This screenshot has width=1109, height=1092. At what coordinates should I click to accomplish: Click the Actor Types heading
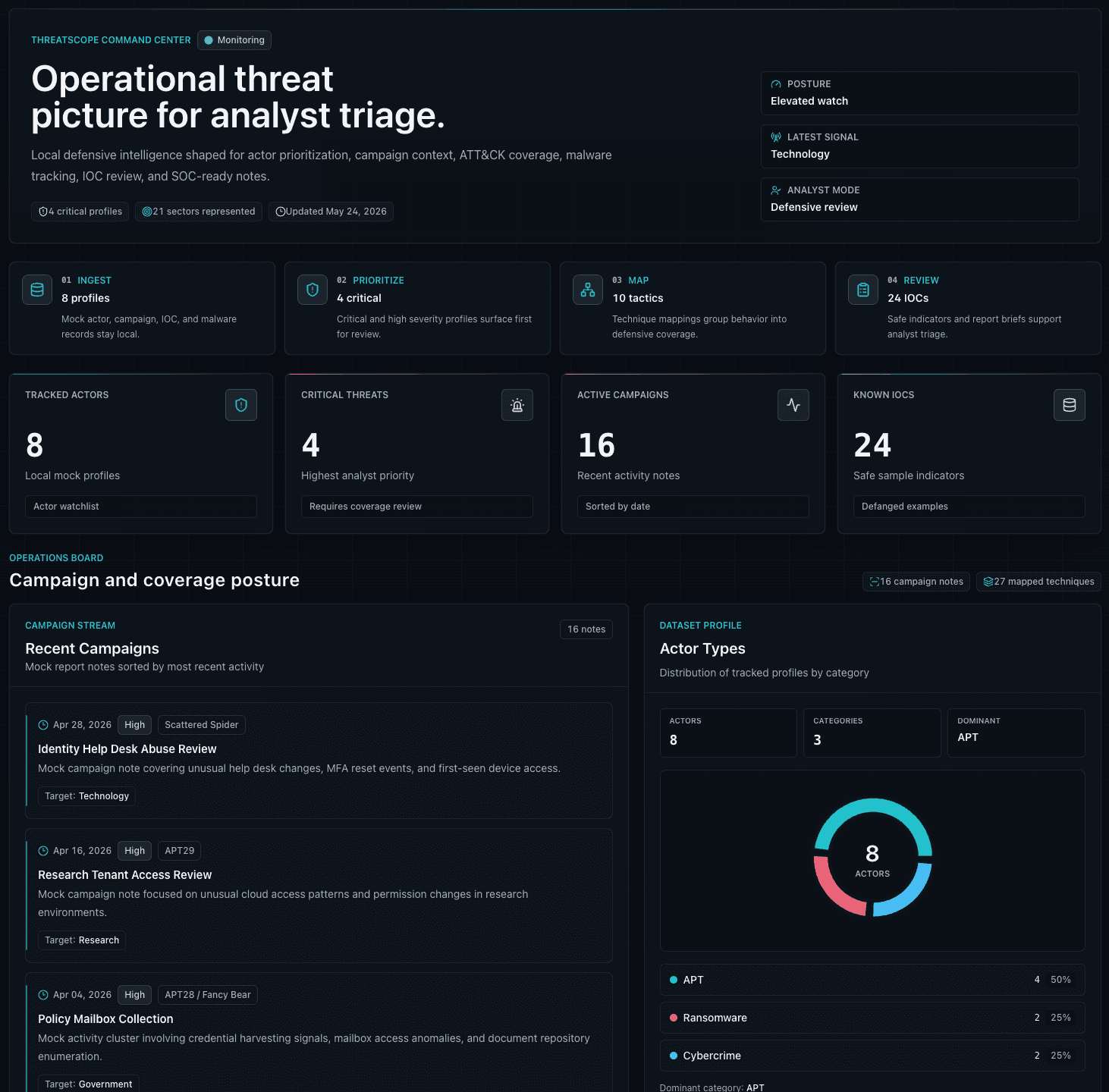[702, 648]
